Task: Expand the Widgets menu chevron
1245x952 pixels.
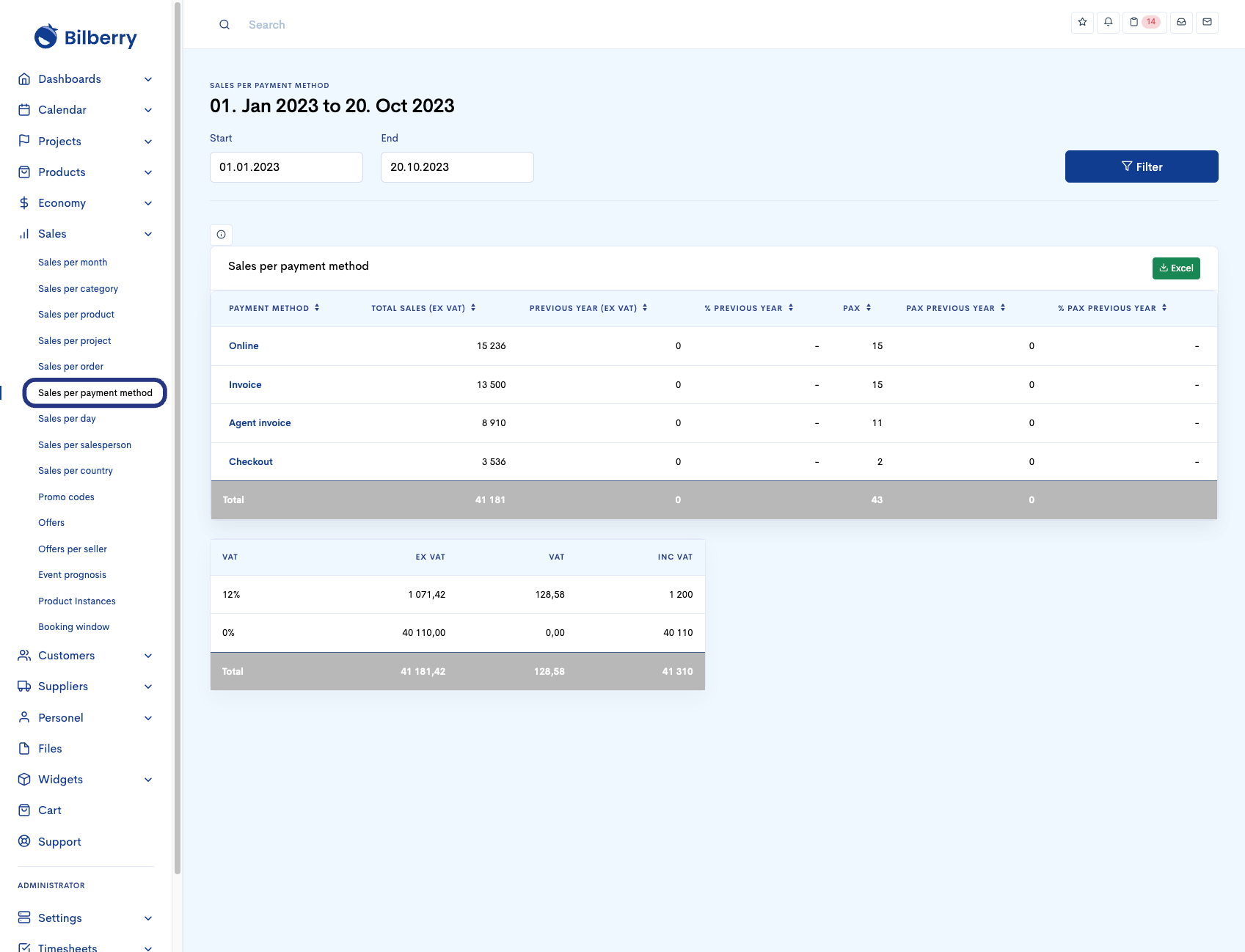Action: click(x=148, y=780)
